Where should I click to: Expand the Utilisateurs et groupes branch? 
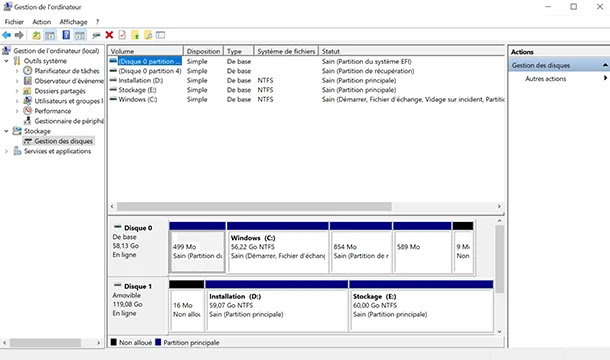[17, 101]
